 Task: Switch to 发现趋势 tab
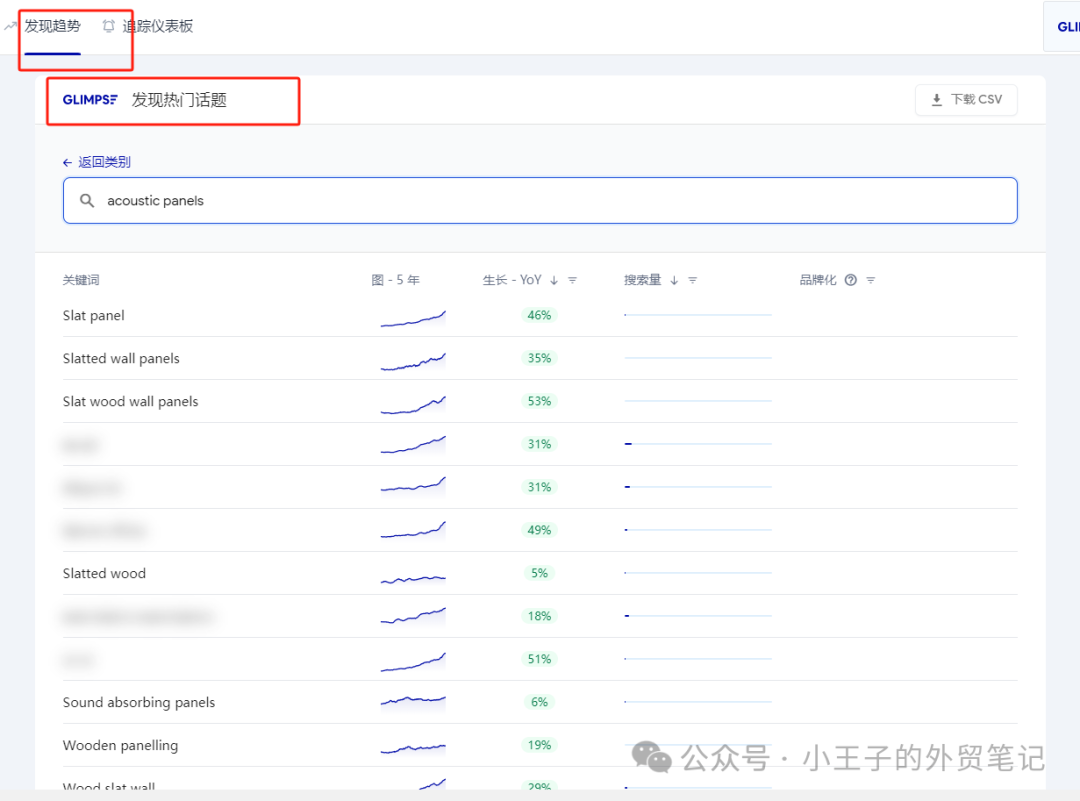pyautogui.click(x=52, y=27)
